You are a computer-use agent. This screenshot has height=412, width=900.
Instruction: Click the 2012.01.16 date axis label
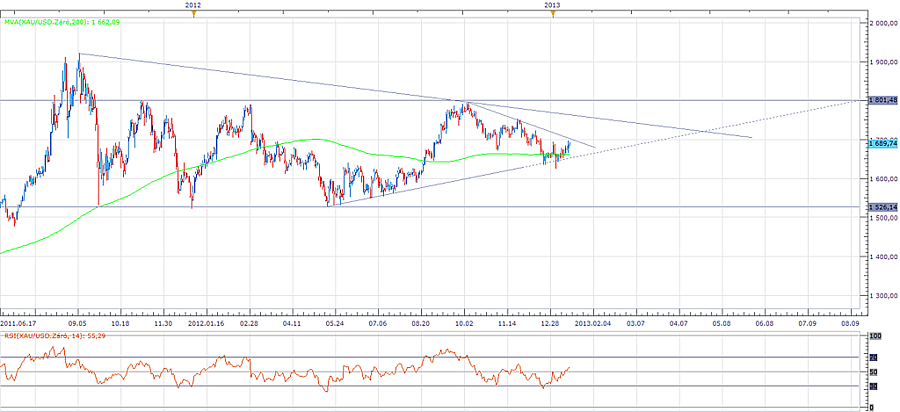pos(207,323)
